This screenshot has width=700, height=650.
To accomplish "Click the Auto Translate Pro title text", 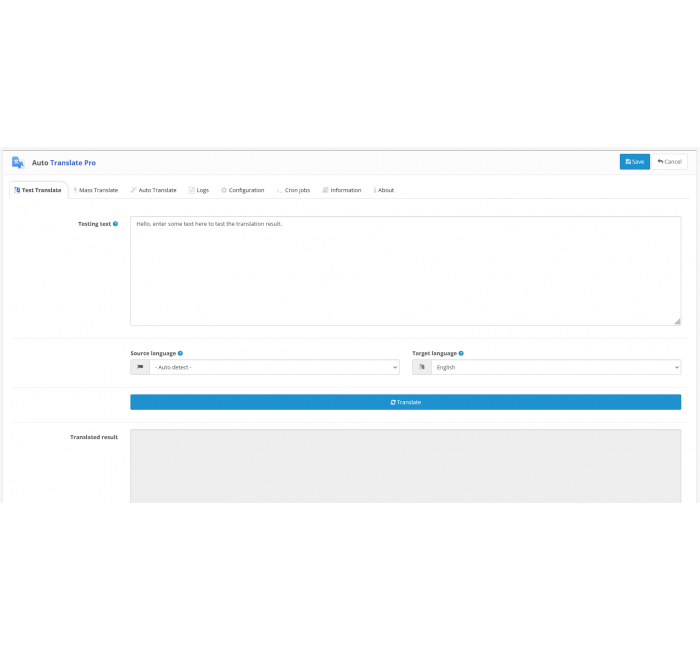I will [x=64, y=162].
